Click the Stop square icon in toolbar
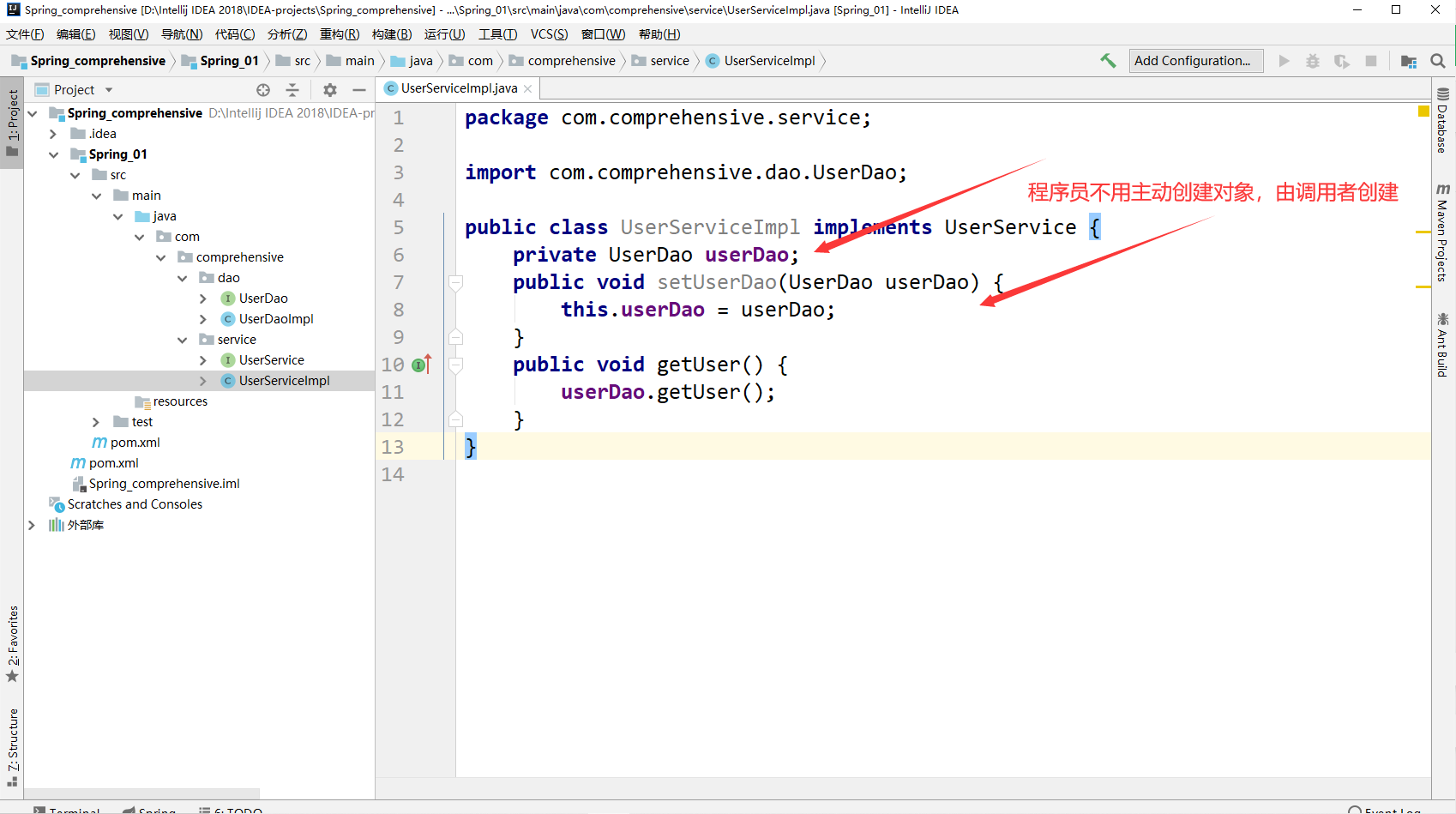This screenshot has width=1456, height=814. 1371,61
